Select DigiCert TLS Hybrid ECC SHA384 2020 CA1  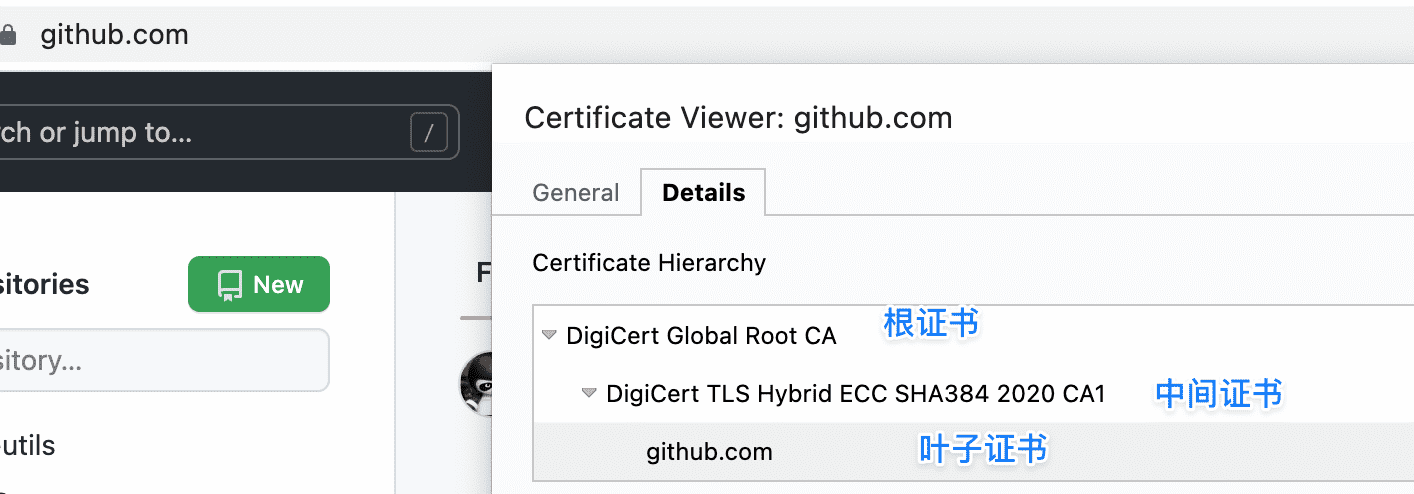point(855,394)
